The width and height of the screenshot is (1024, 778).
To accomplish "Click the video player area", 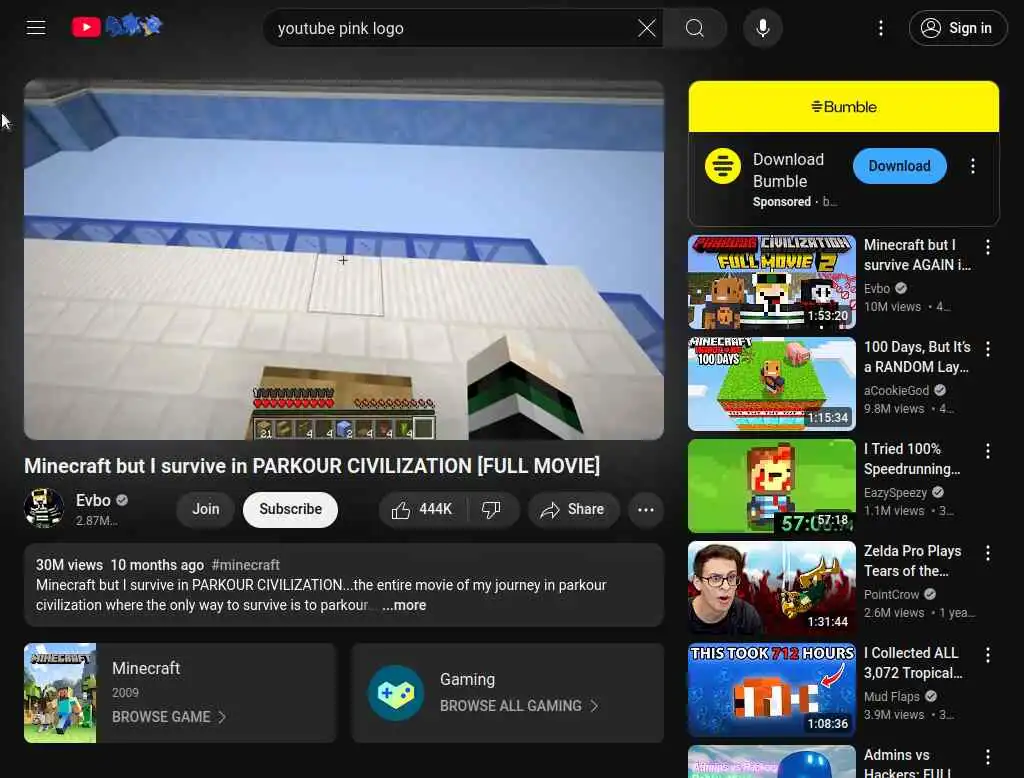I will pyautogui.click(x=344, y=260).
